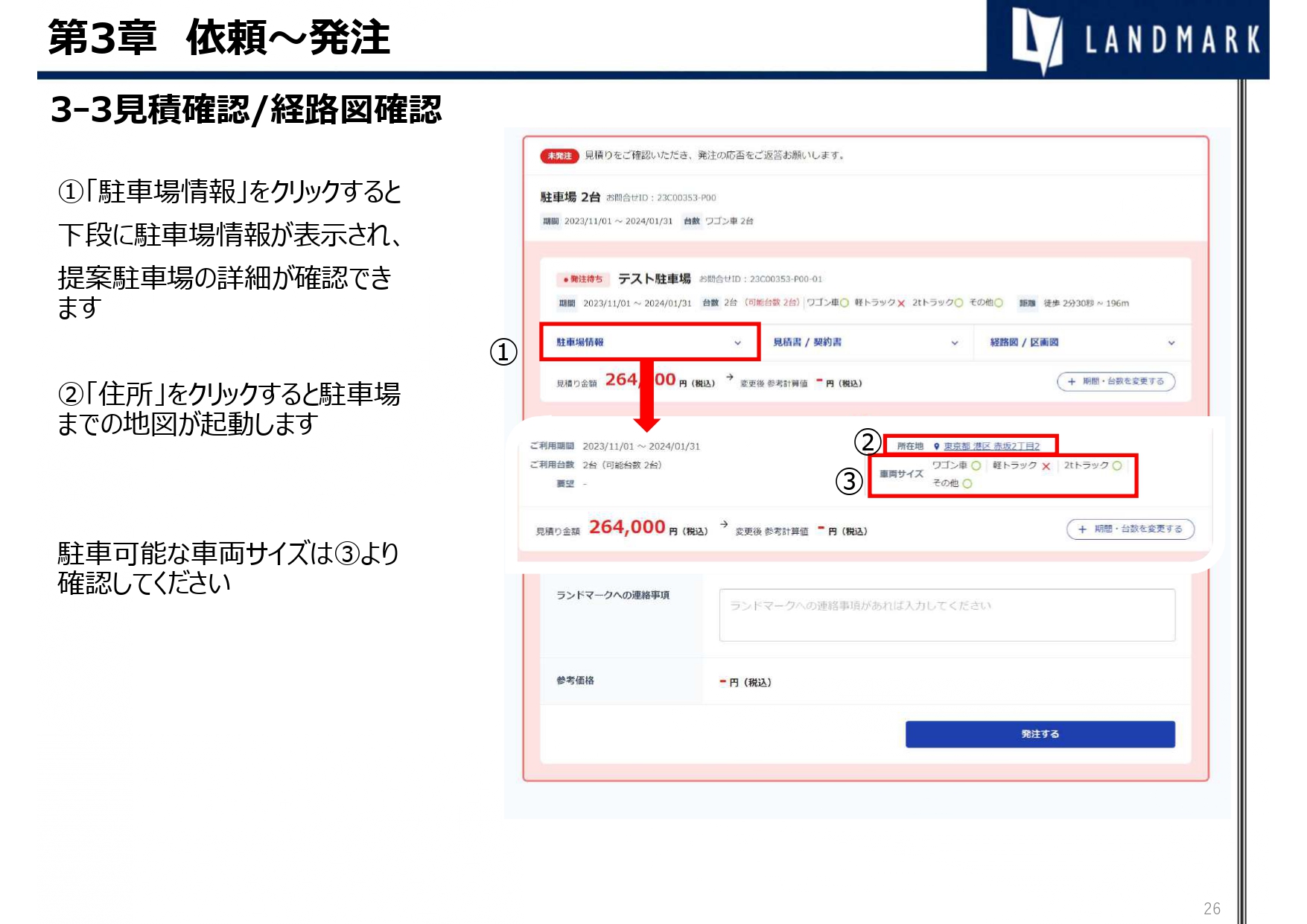Viewport: 1307px width, 924px height.
Task: Expand the 駐車場情報 chevron
Action: click(x=737, y=343)
